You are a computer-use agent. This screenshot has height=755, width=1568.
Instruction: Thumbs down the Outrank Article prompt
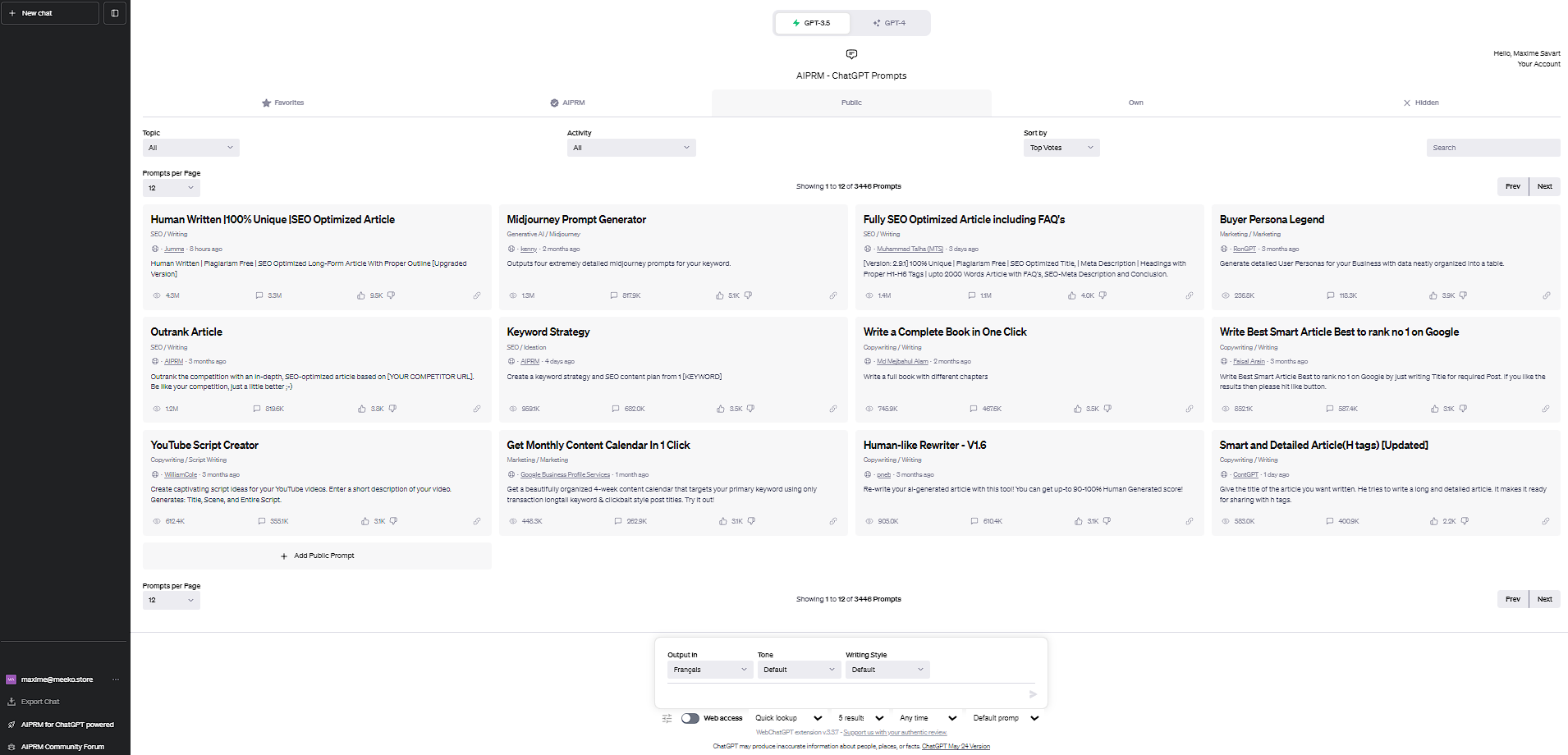click(x=392, y=409)
